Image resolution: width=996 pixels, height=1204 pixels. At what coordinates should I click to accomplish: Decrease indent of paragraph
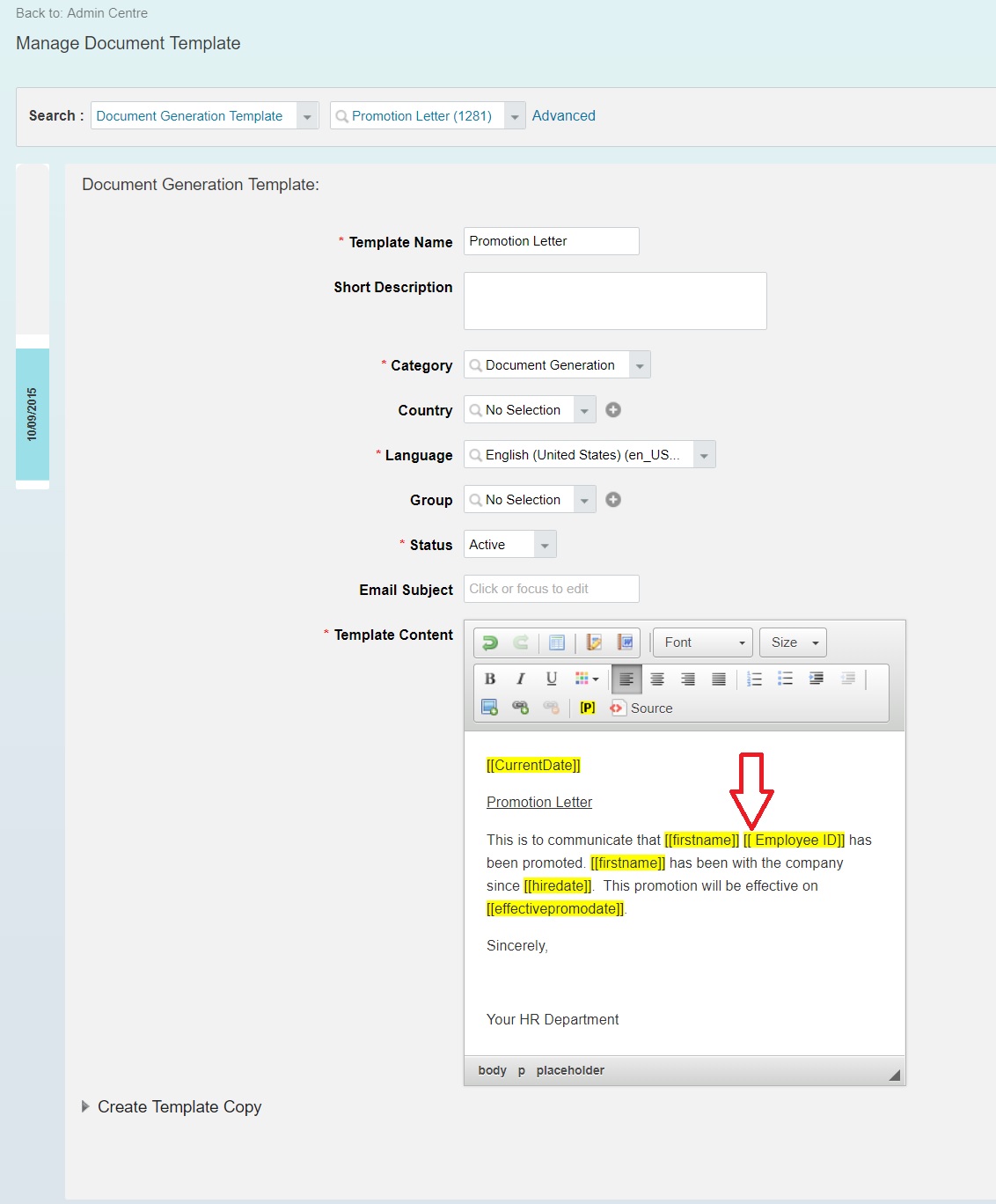pyautogui.click(x=848, y=679)
